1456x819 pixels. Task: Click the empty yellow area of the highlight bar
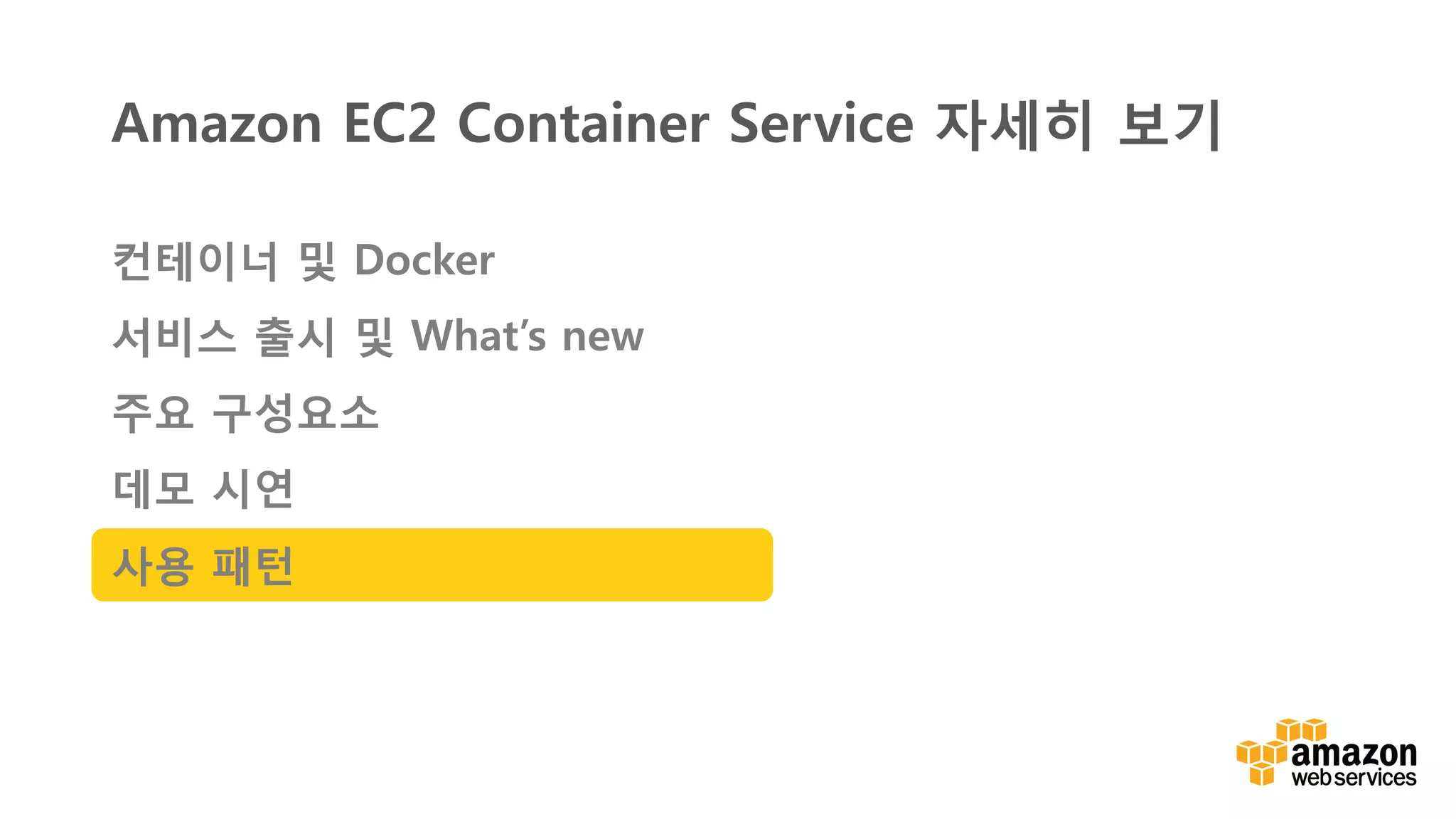[533, 565]
